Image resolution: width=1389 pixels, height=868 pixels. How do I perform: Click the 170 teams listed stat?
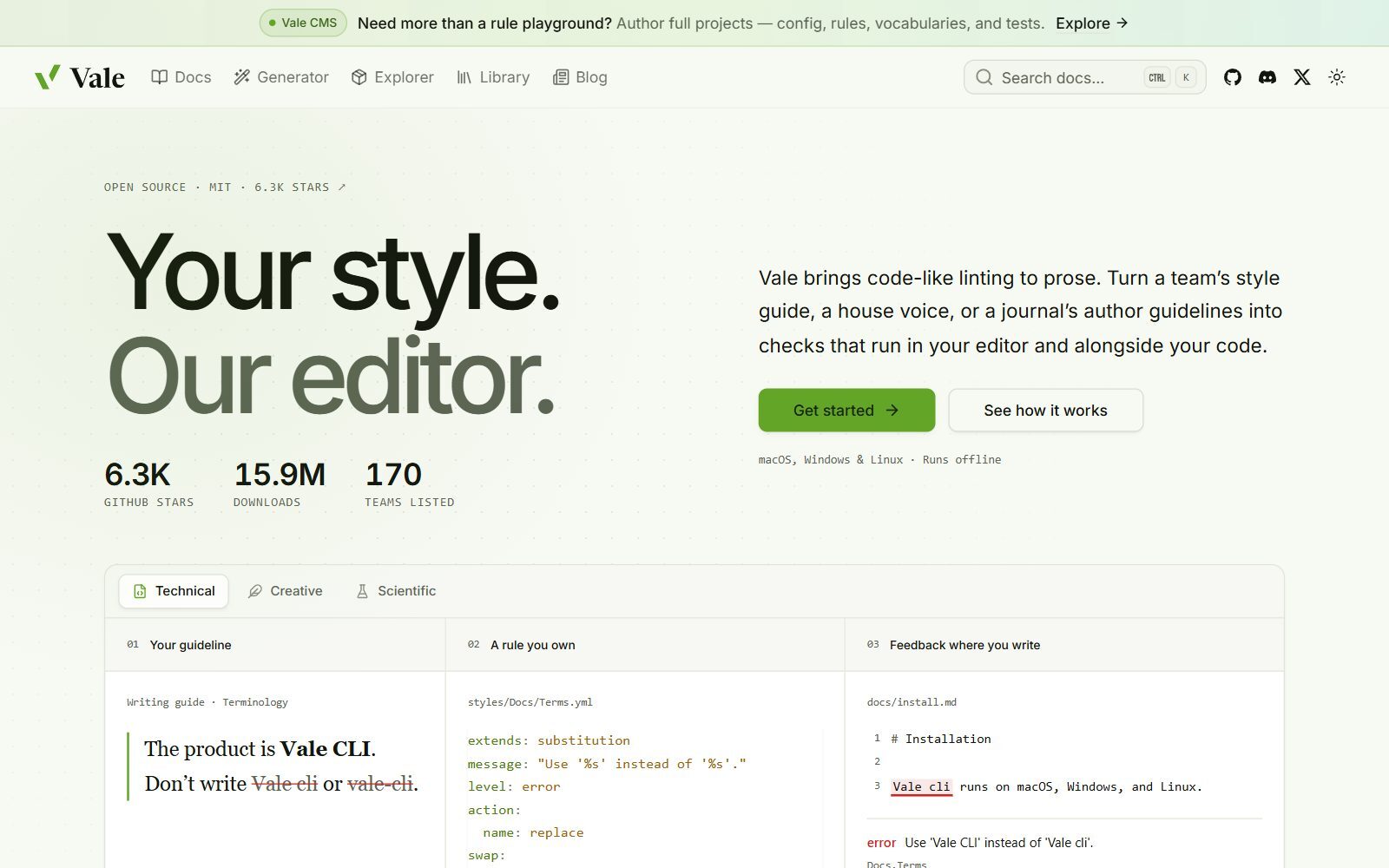(x=409, y=483)
